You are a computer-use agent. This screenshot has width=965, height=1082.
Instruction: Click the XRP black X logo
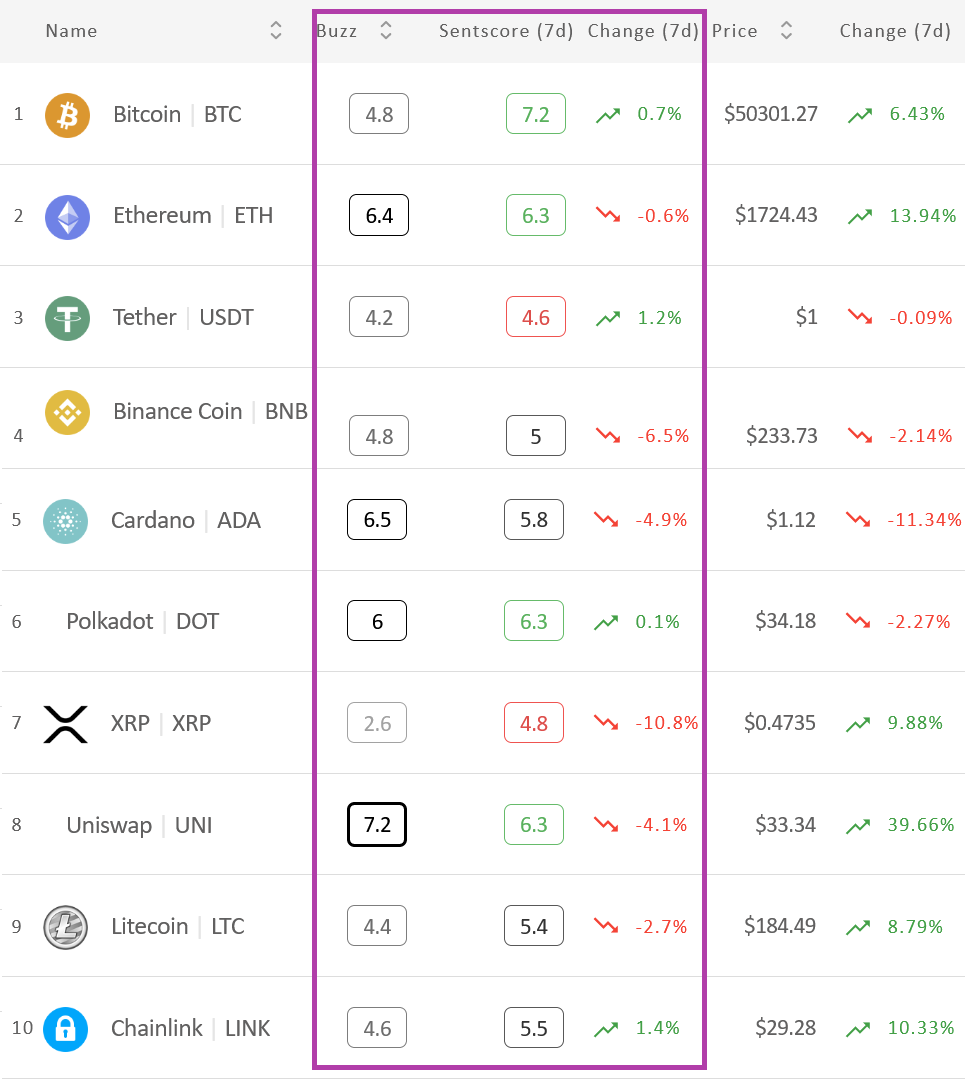coord(66,725)
